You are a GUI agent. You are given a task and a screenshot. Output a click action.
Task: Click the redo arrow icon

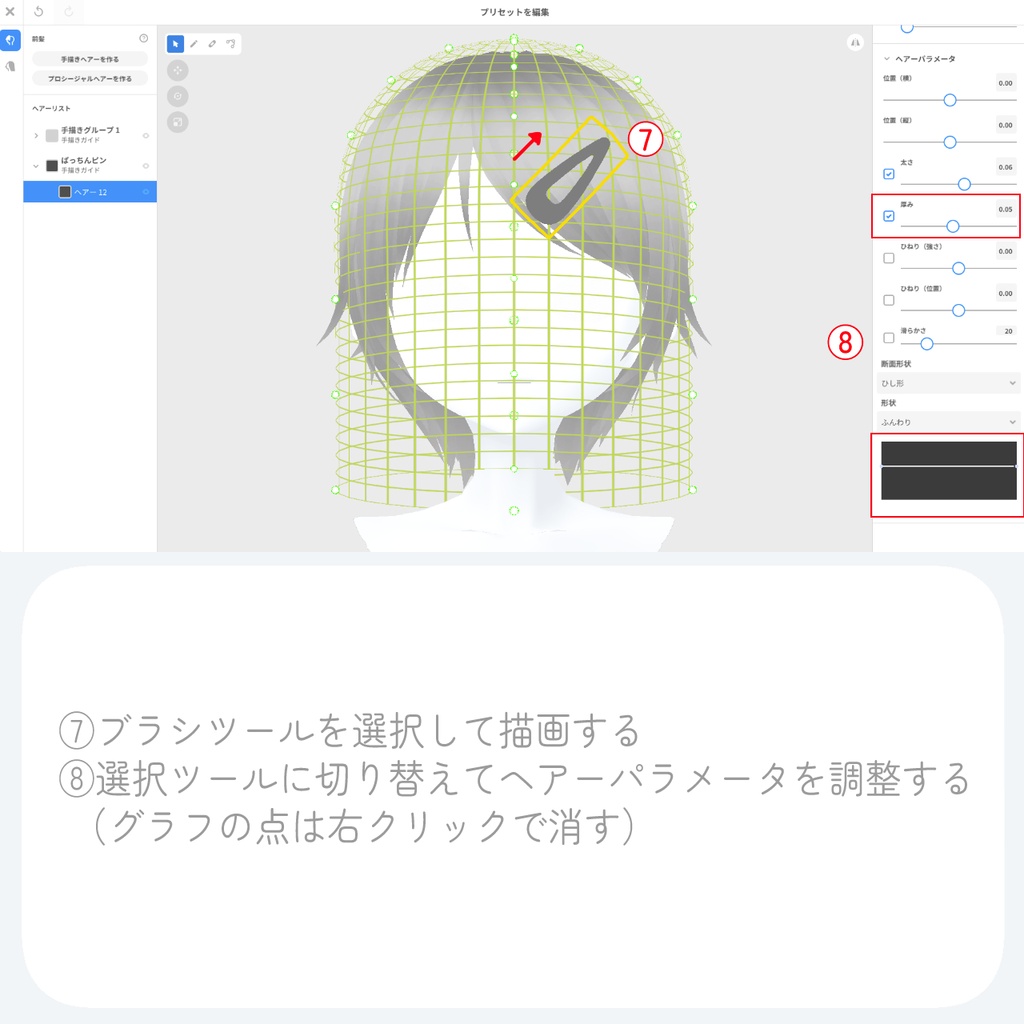(69, 11)
